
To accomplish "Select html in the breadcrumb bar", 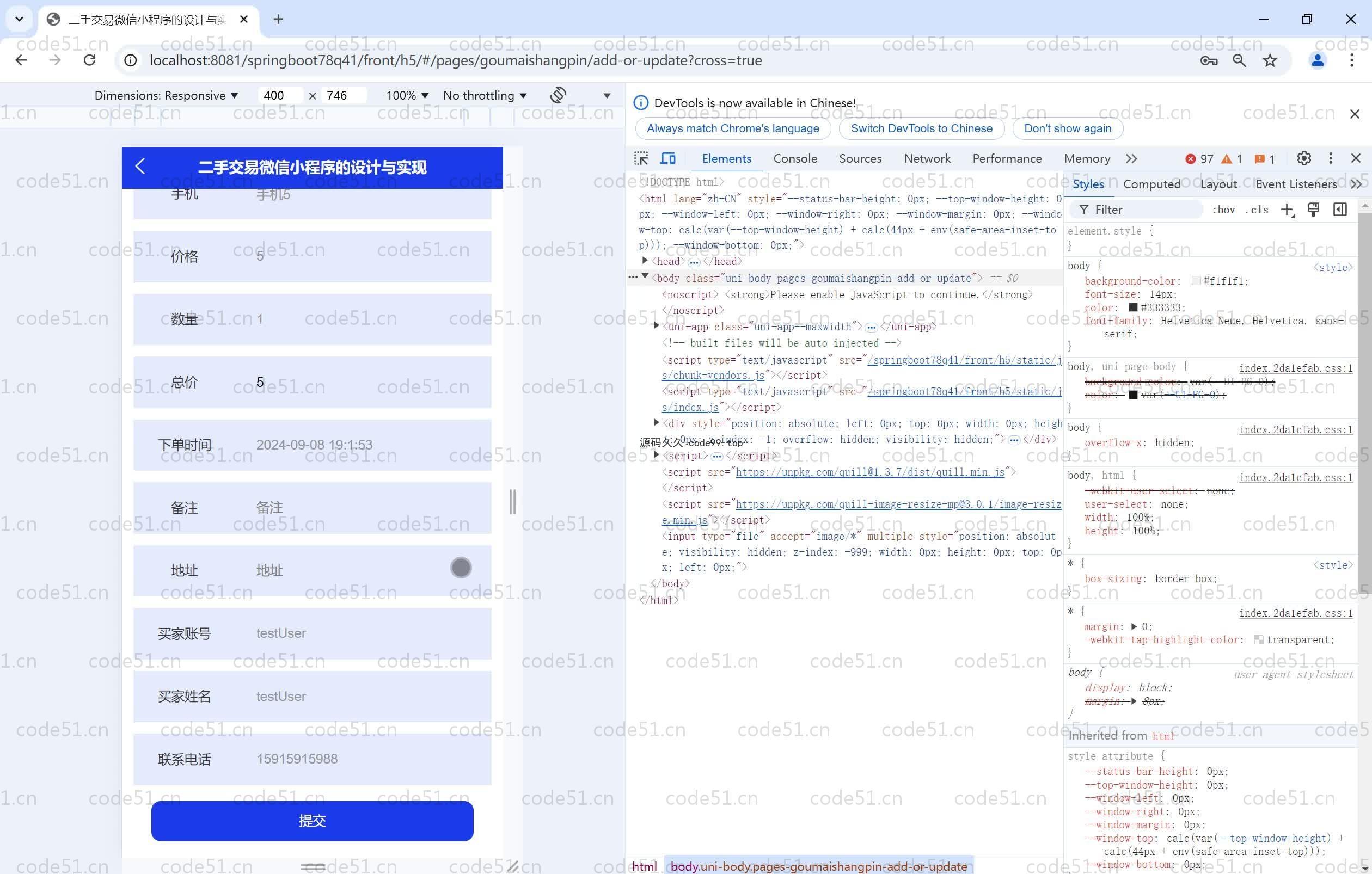I will pos(645,866).
